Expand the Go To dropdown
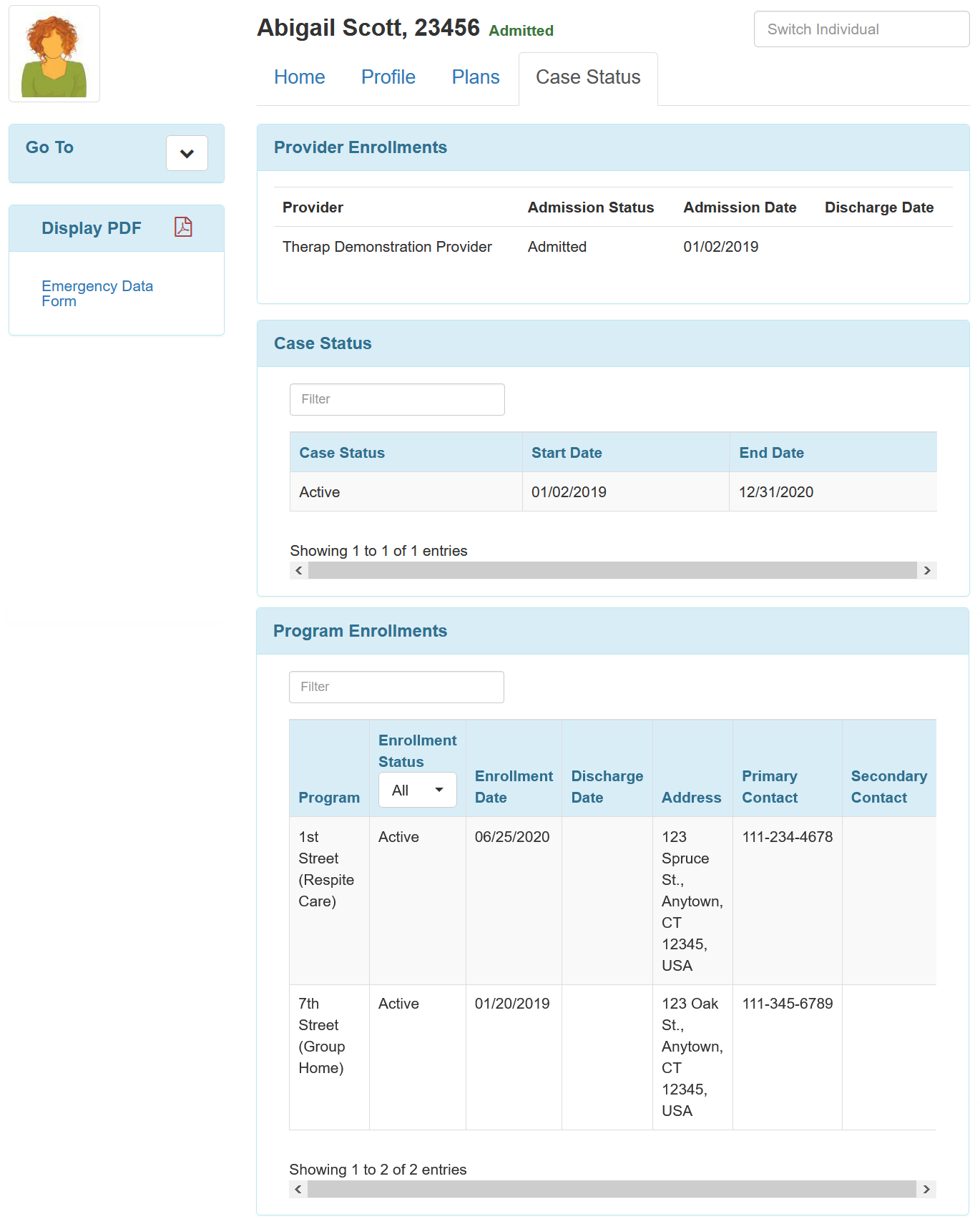Image resolution: width=980 pixels, height=1219 pixels. (x=187, y=153)
